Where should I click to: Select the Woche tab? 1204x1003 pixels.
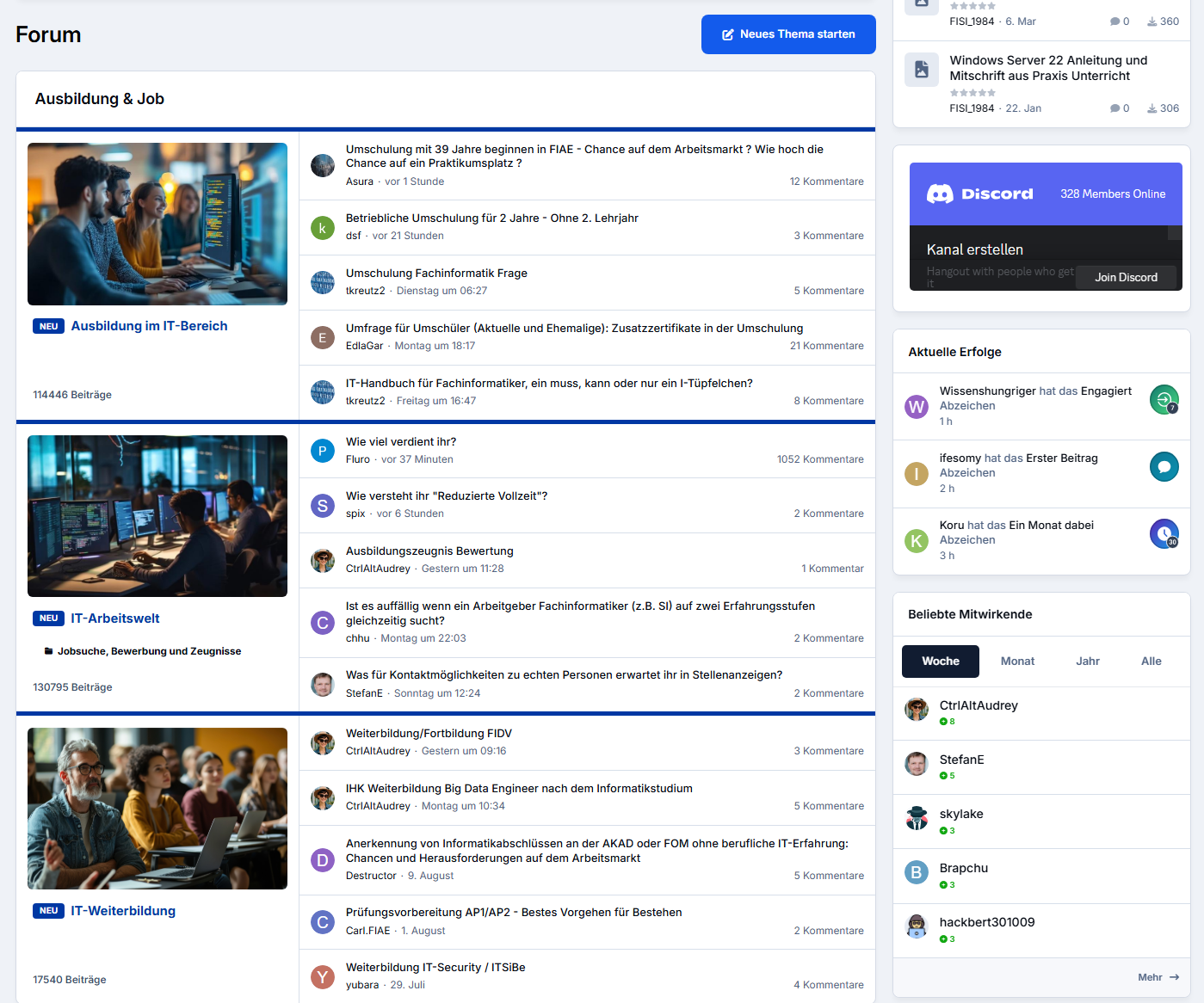941,661
